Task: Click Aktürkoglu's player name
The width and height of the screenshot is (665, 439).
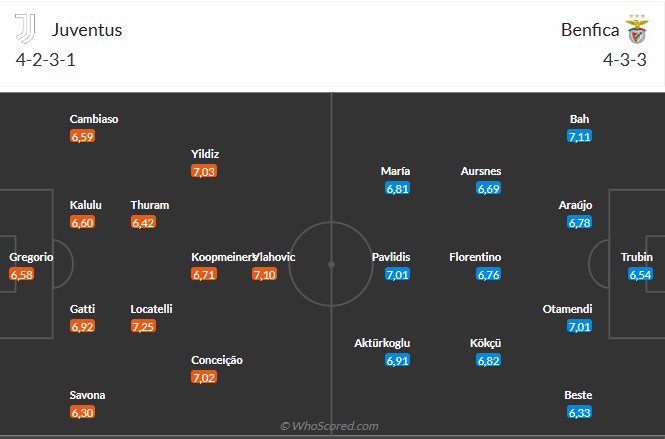Action: click(x=382, y=343)
